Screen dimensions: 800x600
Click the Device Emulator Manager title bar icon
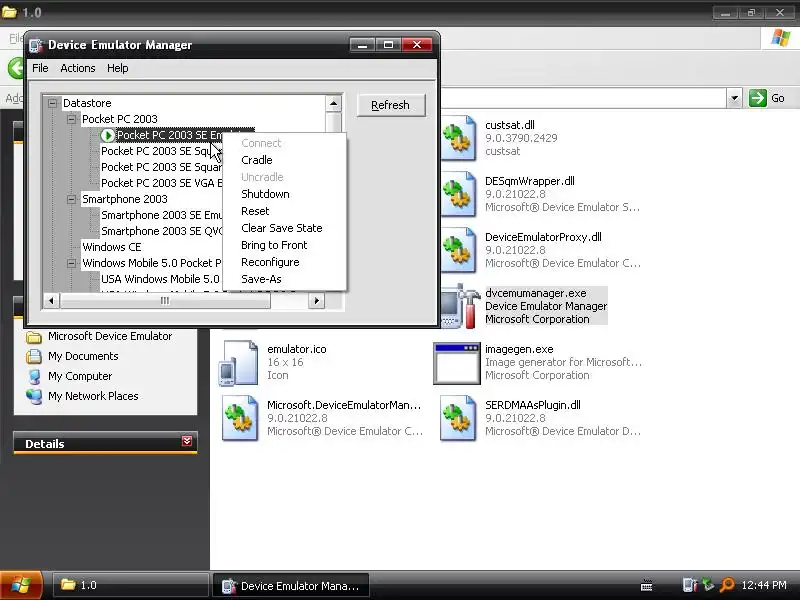[36, 45]
